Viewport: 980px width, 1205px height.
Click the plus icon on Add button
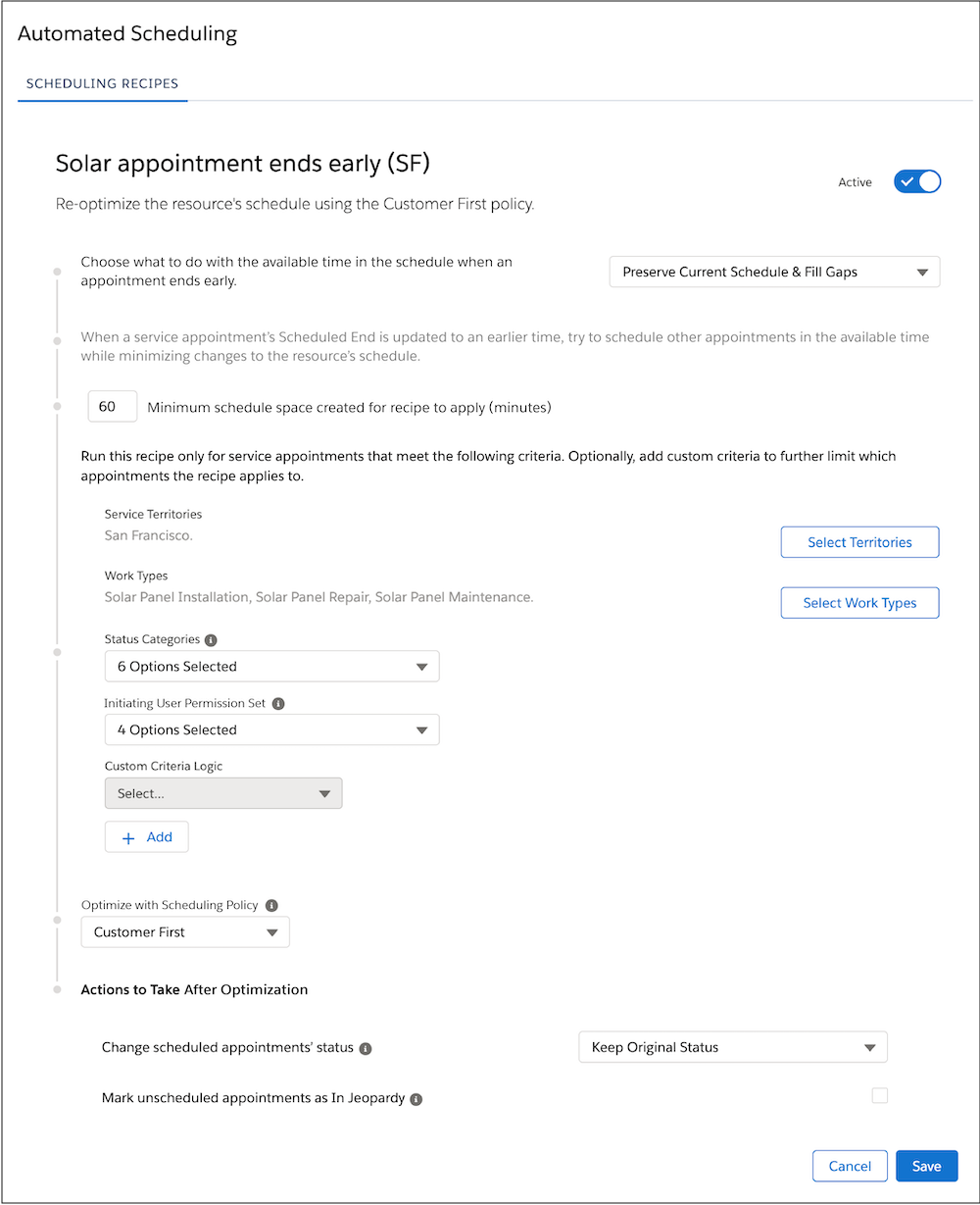pos(127,838)
